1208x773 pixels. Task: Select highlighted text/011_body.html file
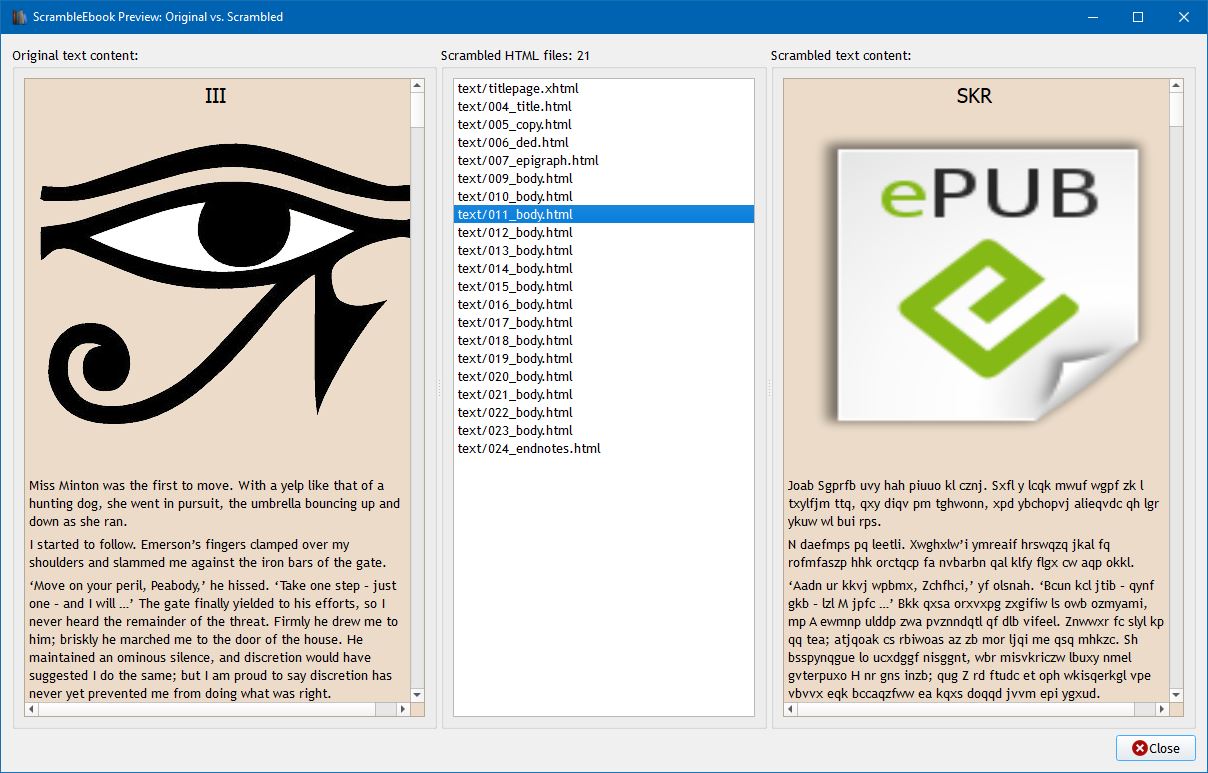click(604, 214)
